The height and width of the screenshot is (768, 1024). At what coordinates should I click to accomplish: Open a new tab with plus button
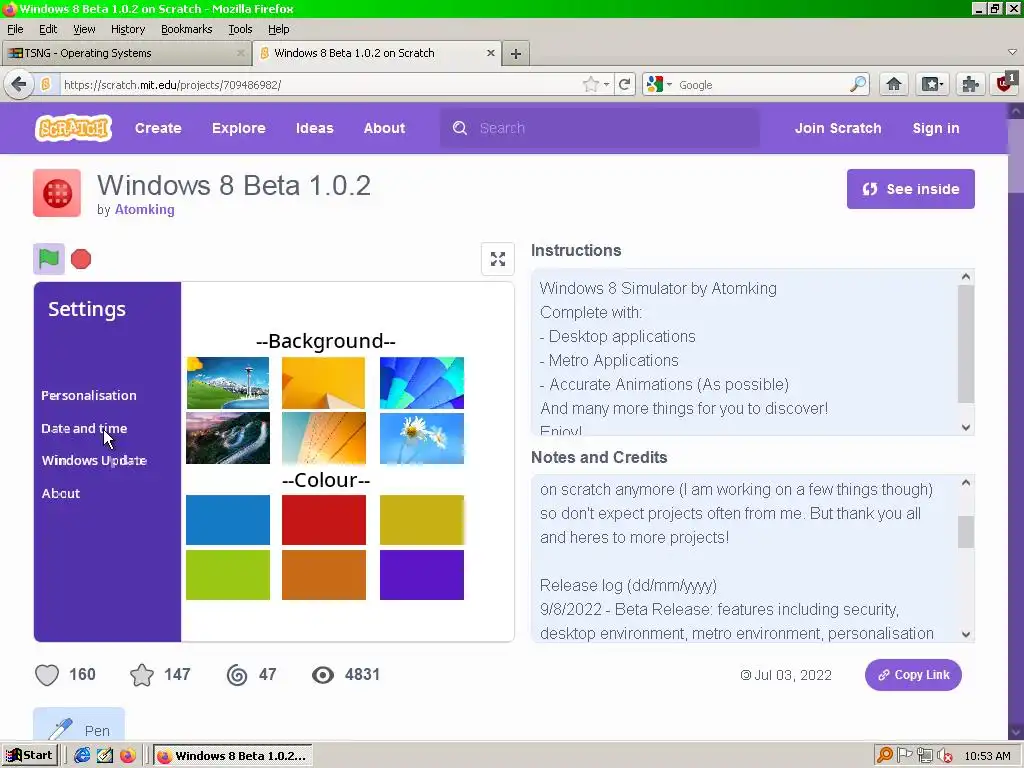(x=516, y=54)
